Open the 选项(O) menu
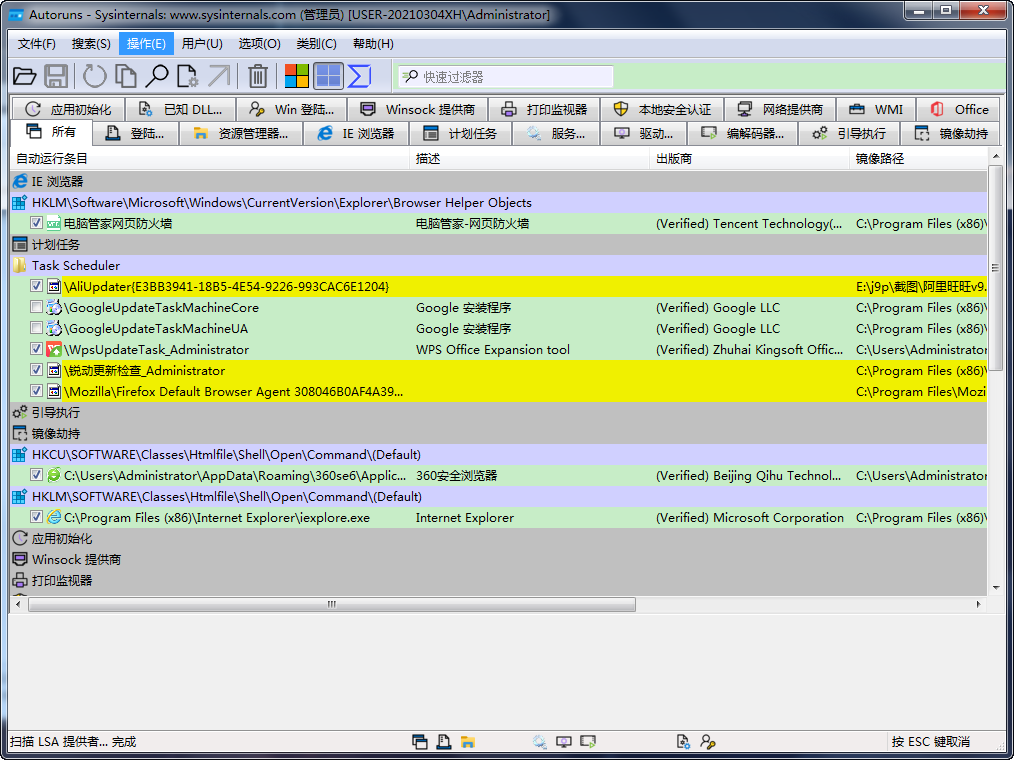 click(259, 43)
